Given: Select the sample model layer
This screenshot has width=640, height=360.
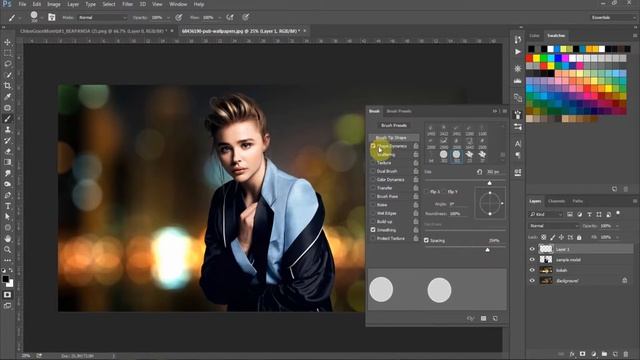Looking at the screenshot, I should point(581,260).
